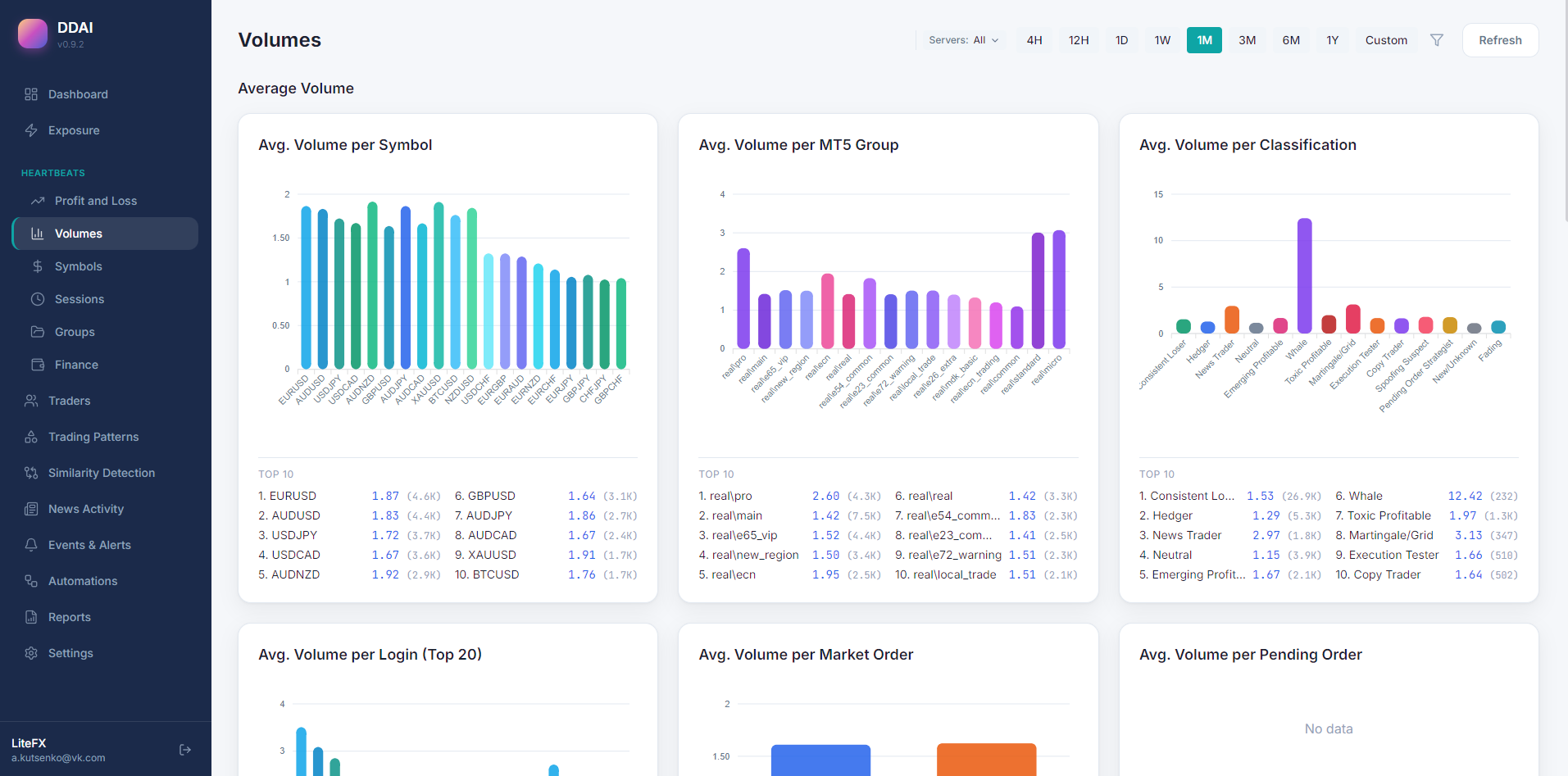This screenshot has width=1568, height=776.
Task: Click the Dashboard grid icon
Action: click(31, 94)
